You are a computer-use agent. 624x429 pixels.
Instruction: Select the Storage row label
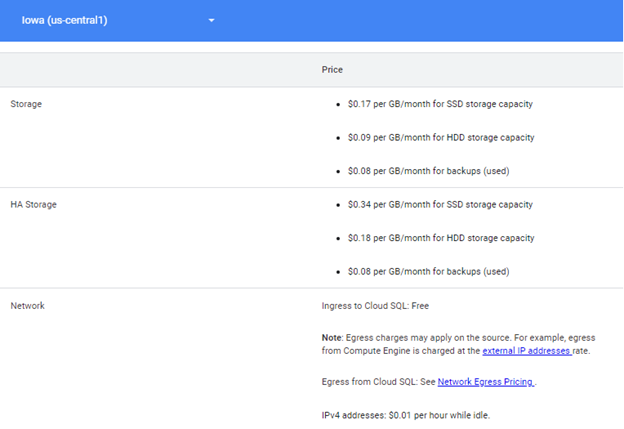click(x=26, y=104)
